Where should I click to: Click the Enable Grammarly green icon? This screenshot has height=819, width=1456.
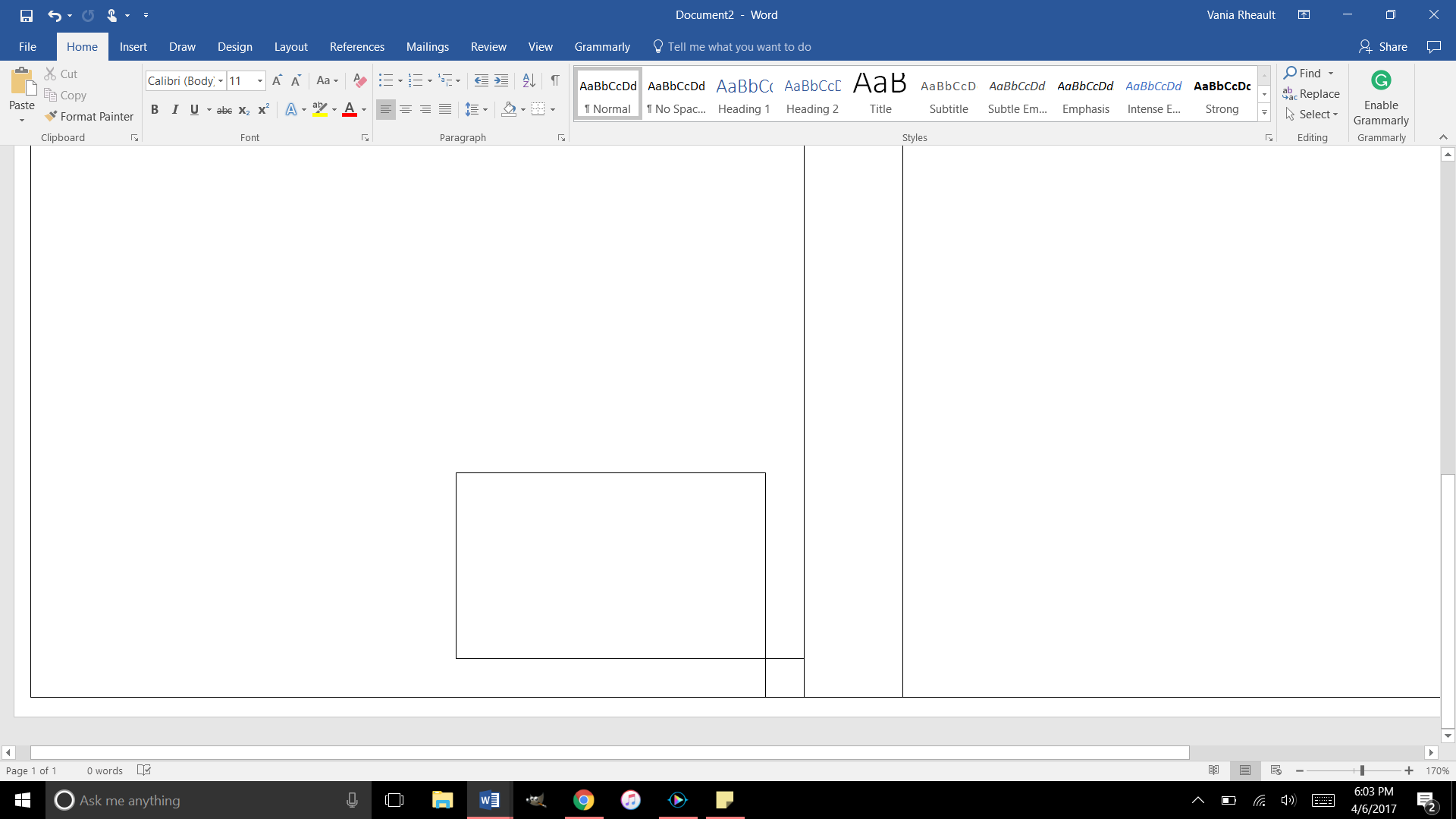coord(1381,80)
